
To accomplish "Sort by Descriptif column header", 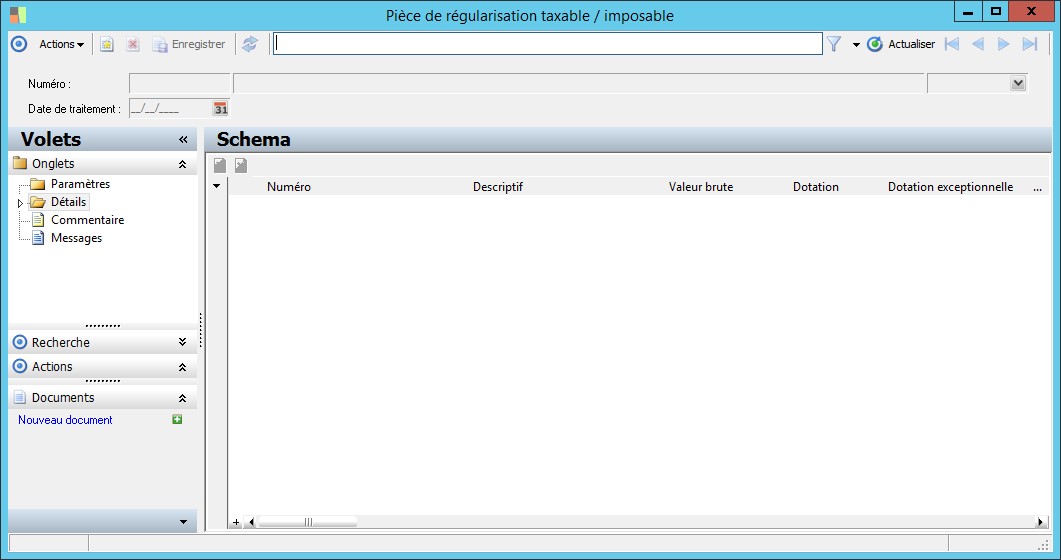I will (x=498, y=187).
